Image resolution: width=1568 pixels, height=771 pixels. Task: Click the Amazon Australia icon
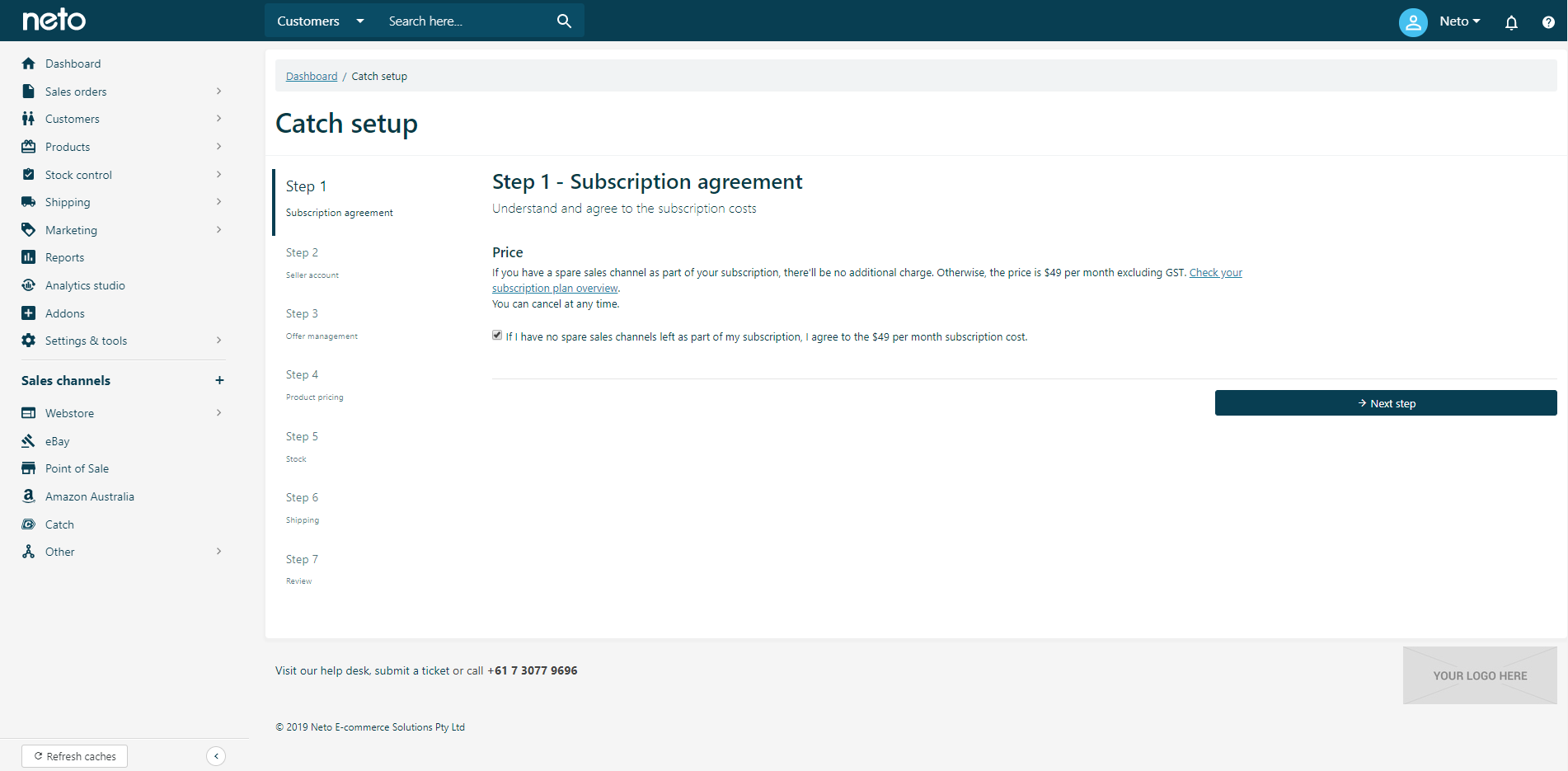click(29, 496)
